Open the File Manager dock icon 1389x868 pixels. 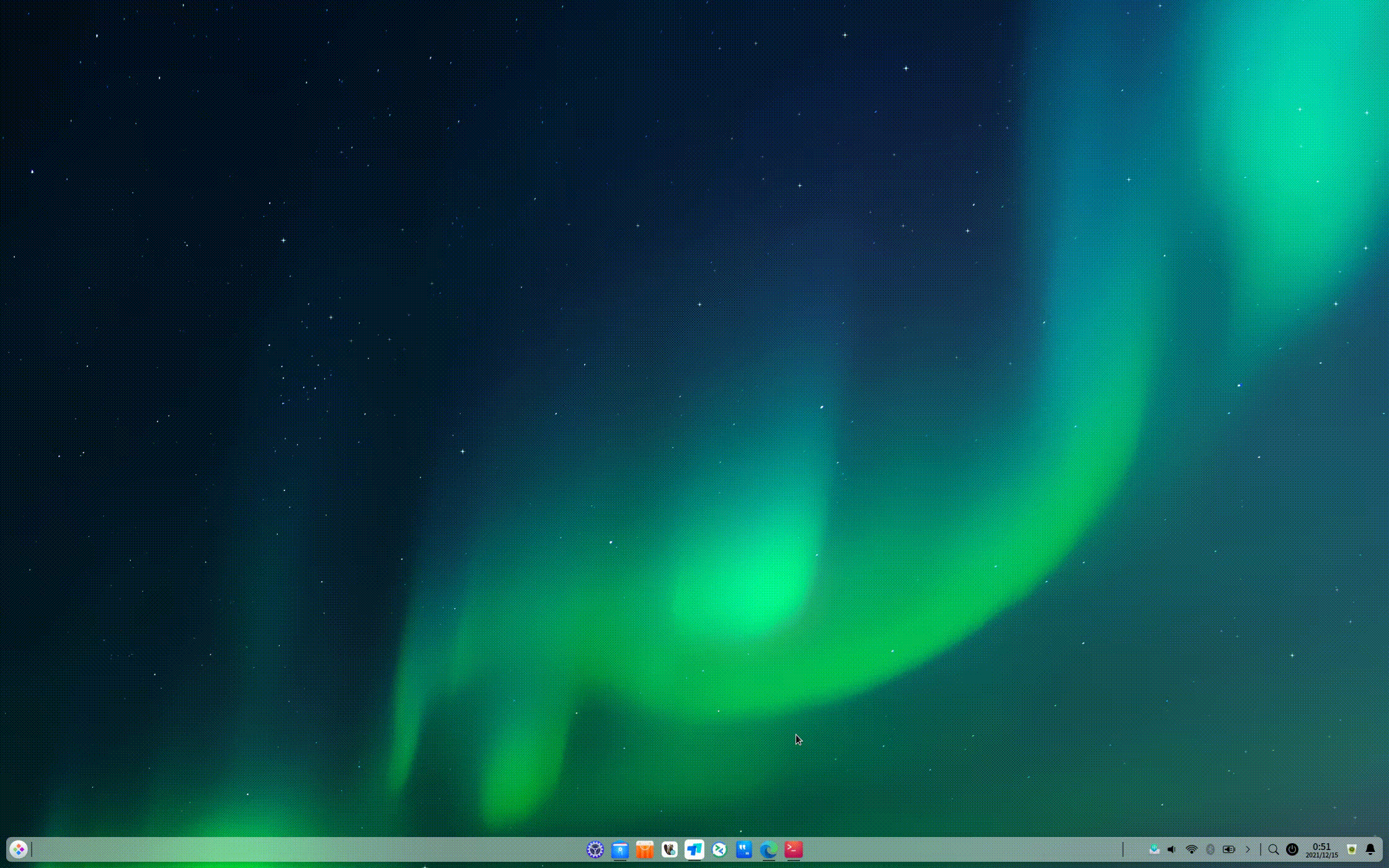619,849
